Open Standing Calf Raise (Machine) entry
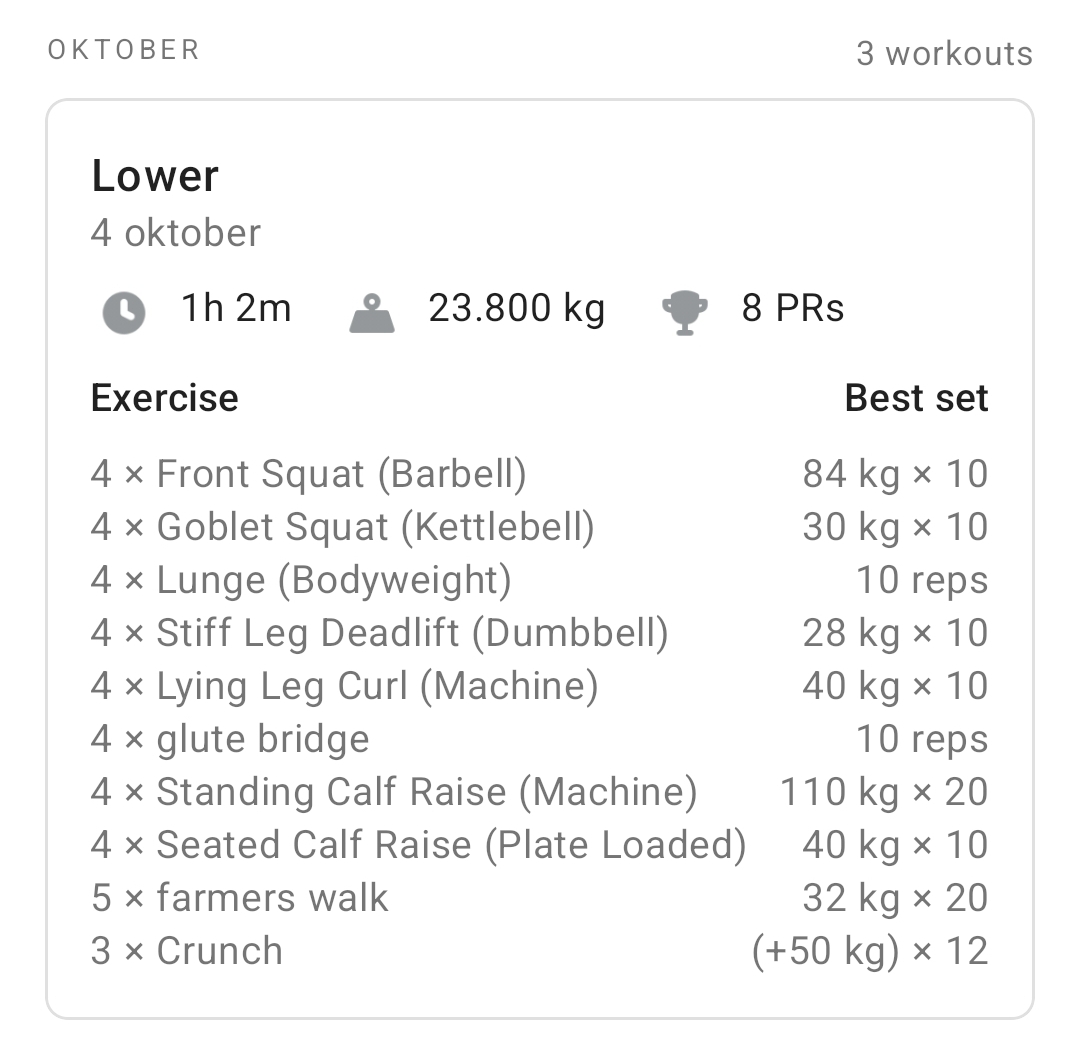The width and height of the screenshot is (1080, 1047). pos(393,792)
